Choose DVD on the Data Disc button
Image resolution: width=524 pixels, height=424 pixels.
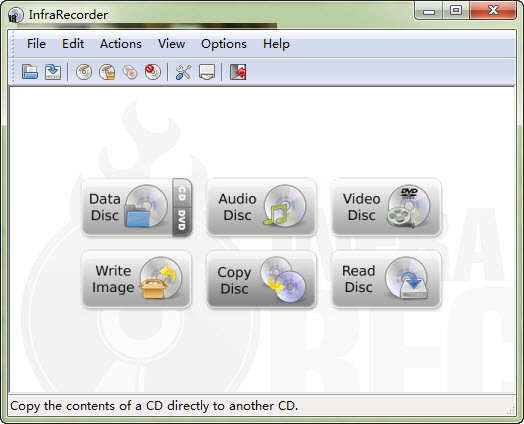[182, 222]
